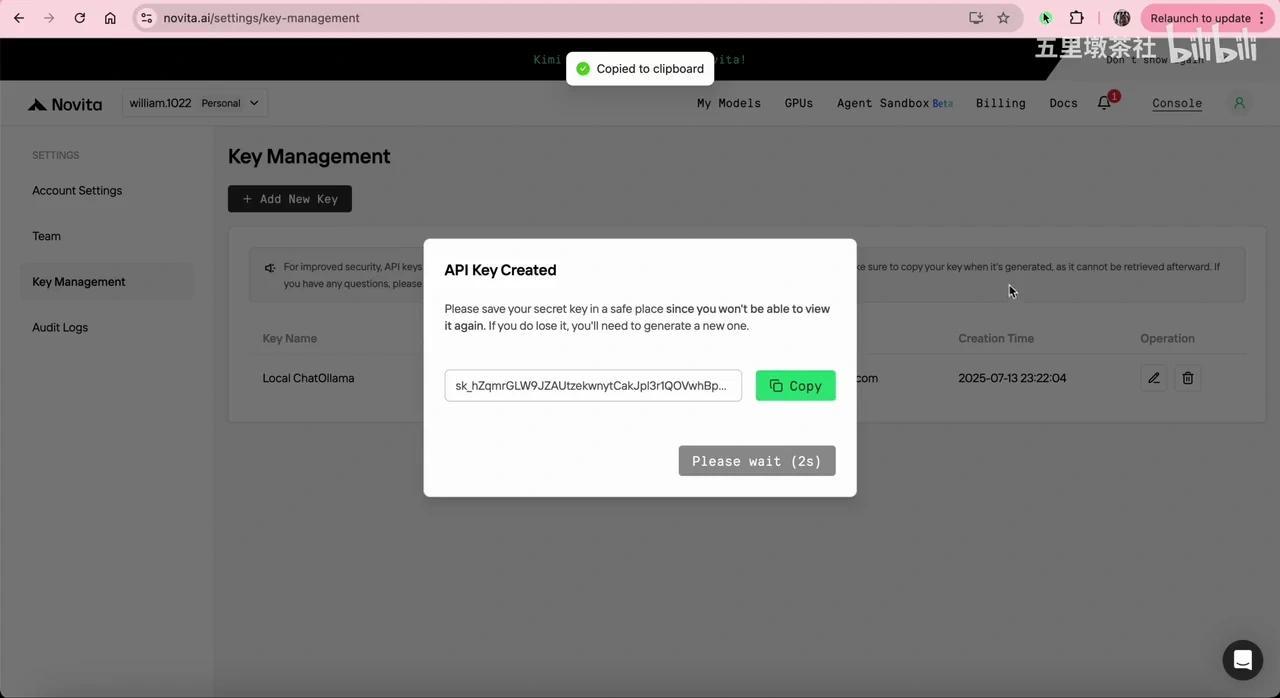Open the Docs link
Viewport: 1280px width, 698px height.
coord(1064,103)
